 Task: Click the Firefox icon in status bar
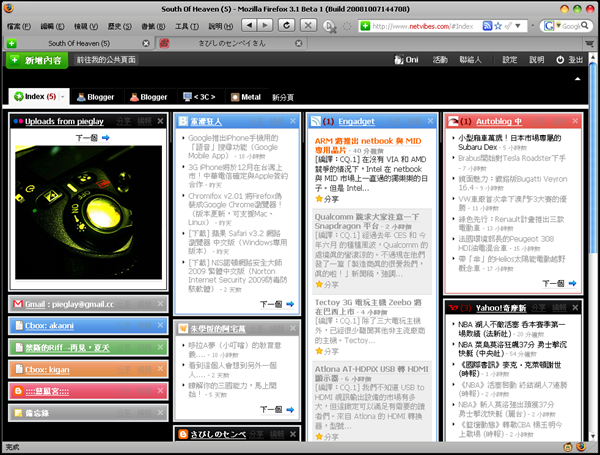pyautogui.click(x=581, y=447)
